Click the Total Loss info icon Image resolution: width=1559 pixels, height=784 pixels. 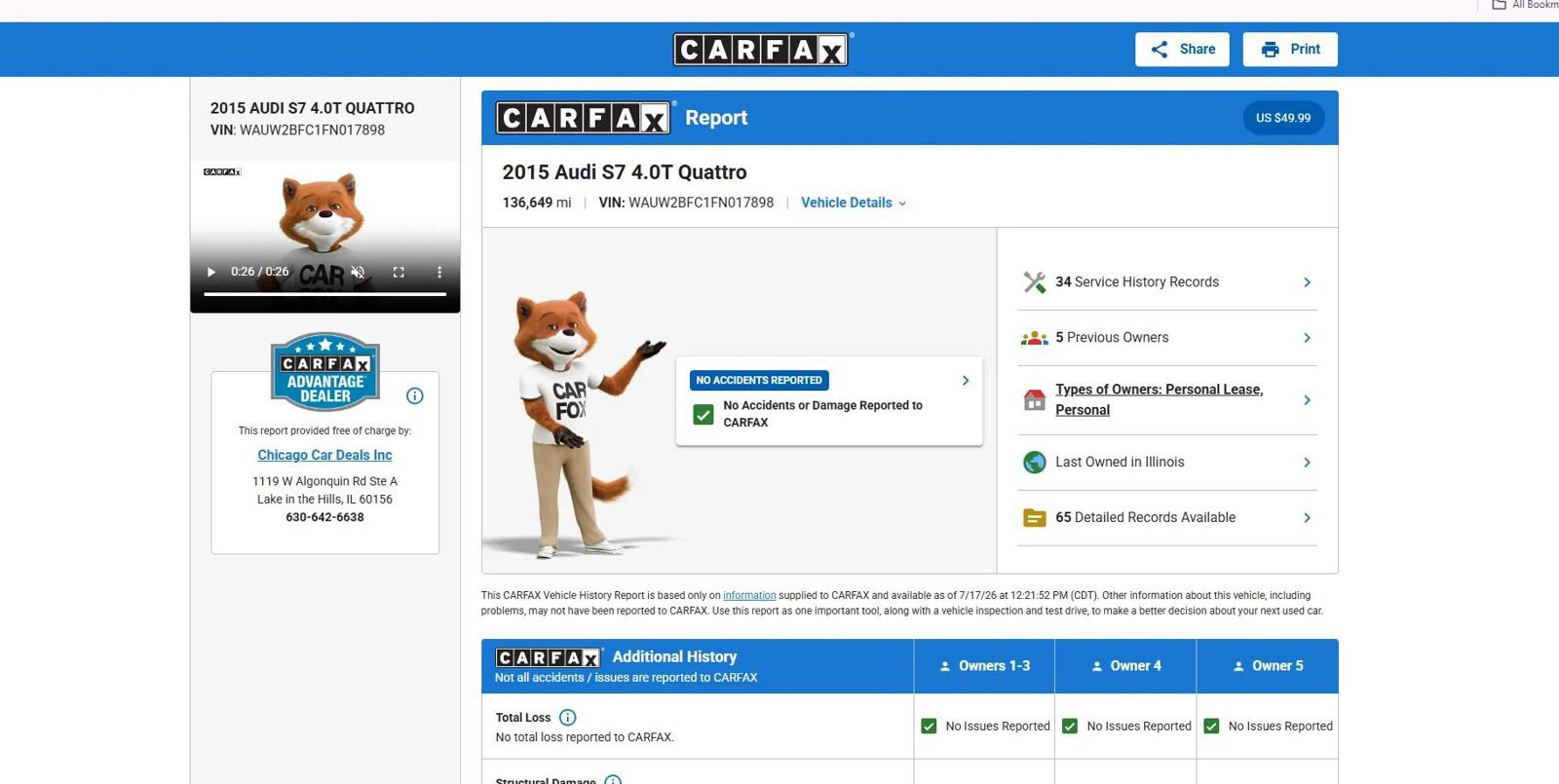pos(568,718)
